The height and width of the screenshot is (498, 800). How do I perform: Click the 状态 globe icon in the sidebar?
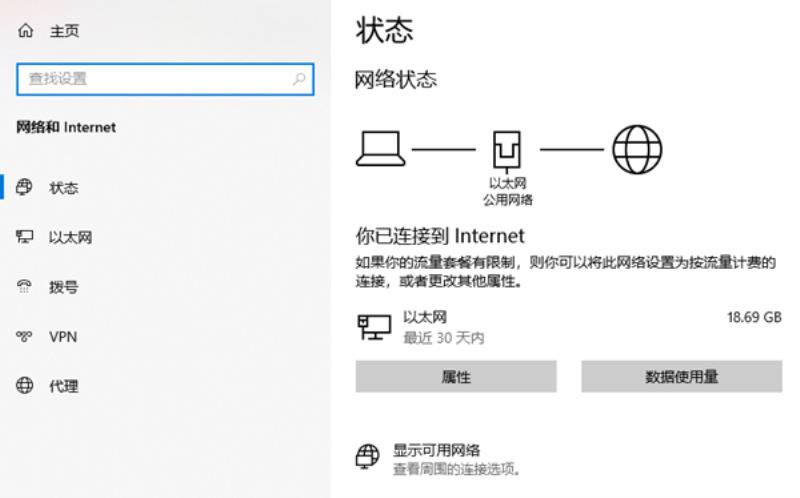coord(24,187)
